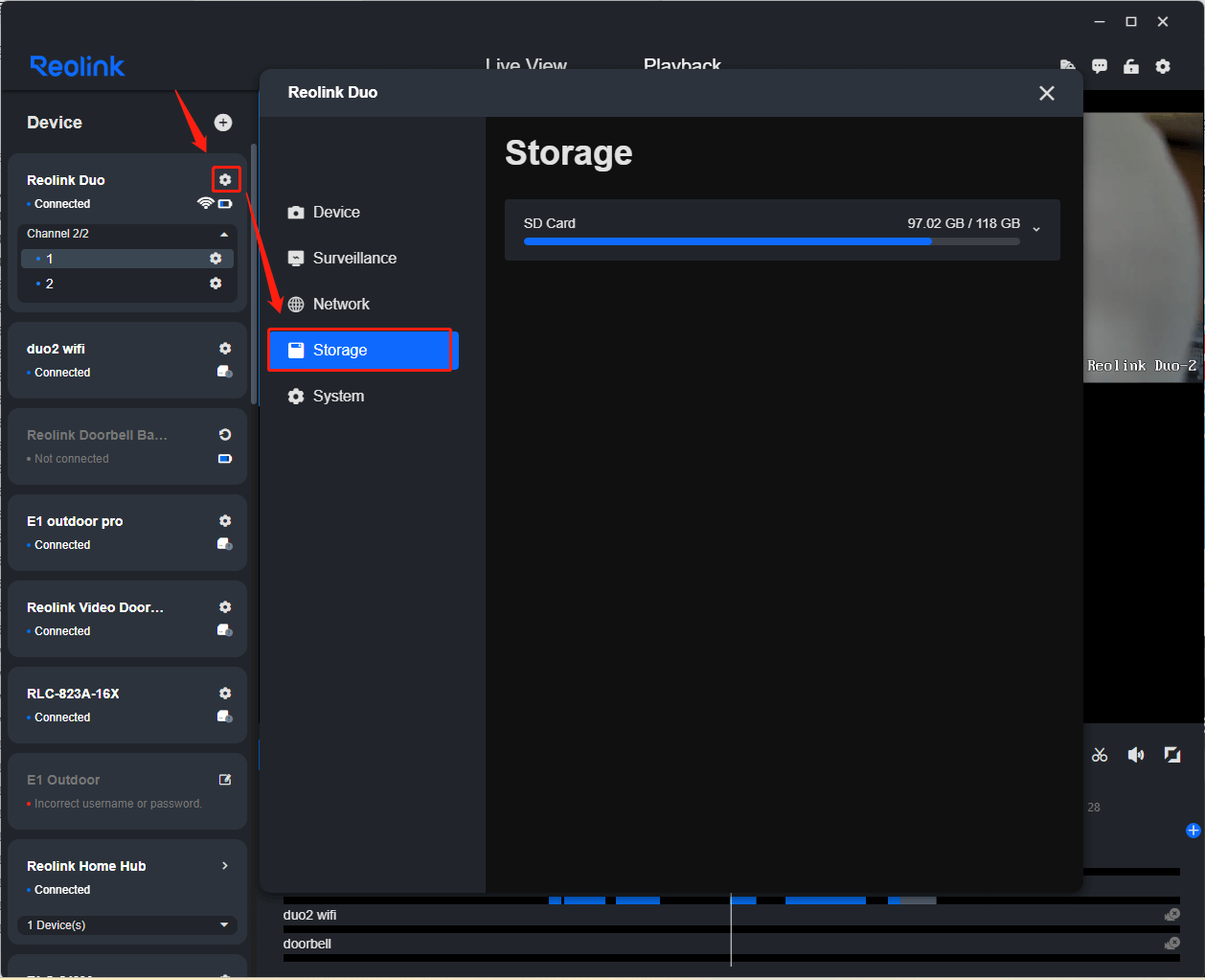Open Reolink Duo settings gear
This screenshot has width=1205, height=980.
pyautogui.click(x=225, y=179)
